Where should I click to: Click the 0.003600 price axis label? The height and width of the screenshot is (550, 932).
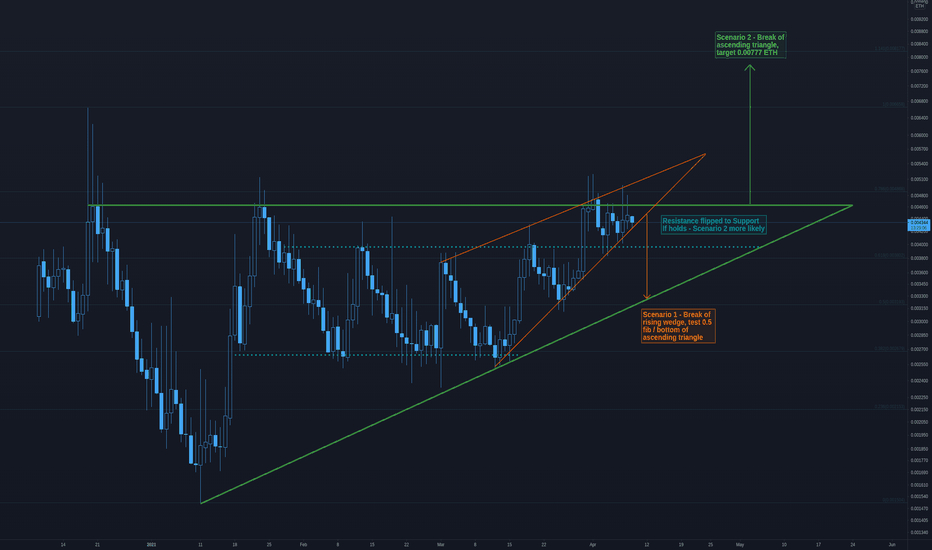[x=919, y=272]
